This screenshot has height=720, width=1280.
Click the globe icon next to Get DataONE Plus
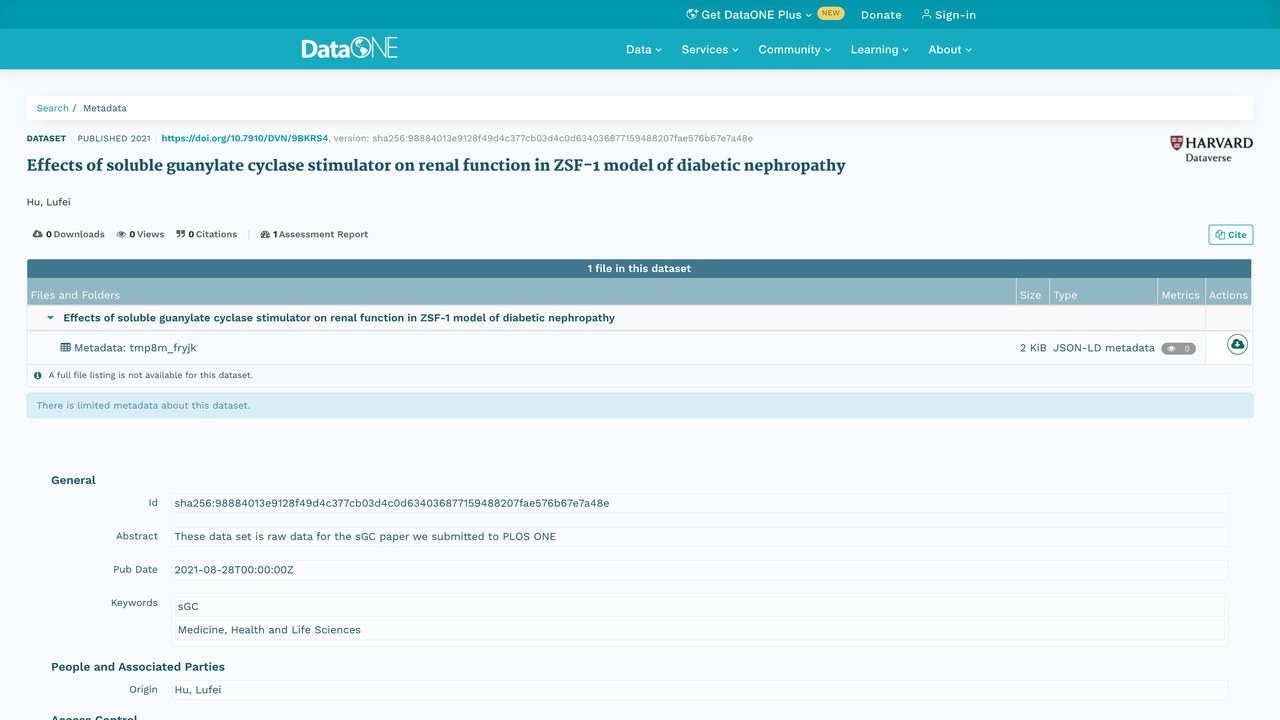(691, 15)
